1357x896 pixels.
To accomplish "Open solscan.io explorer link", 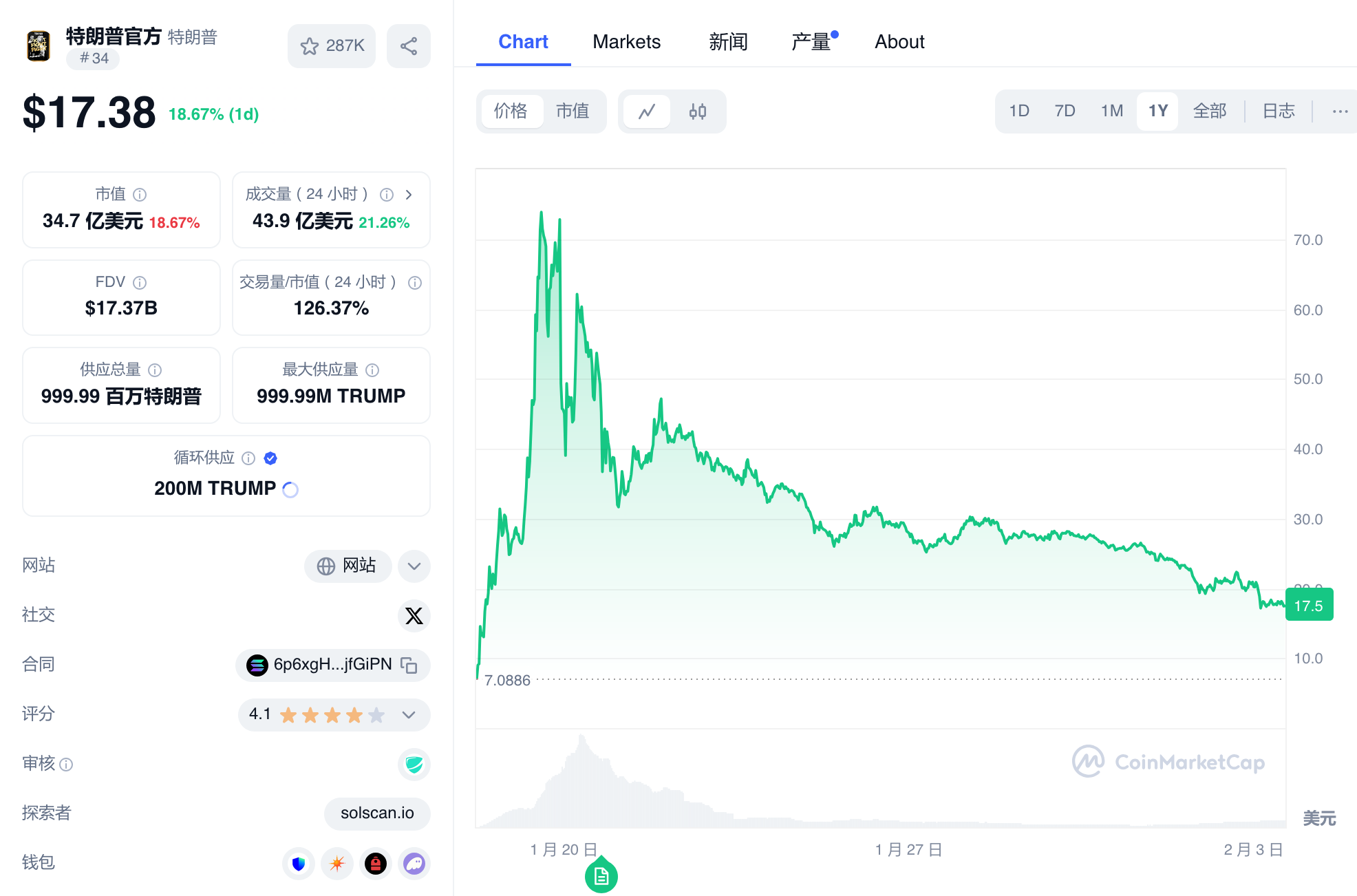I will pos(377,813).
